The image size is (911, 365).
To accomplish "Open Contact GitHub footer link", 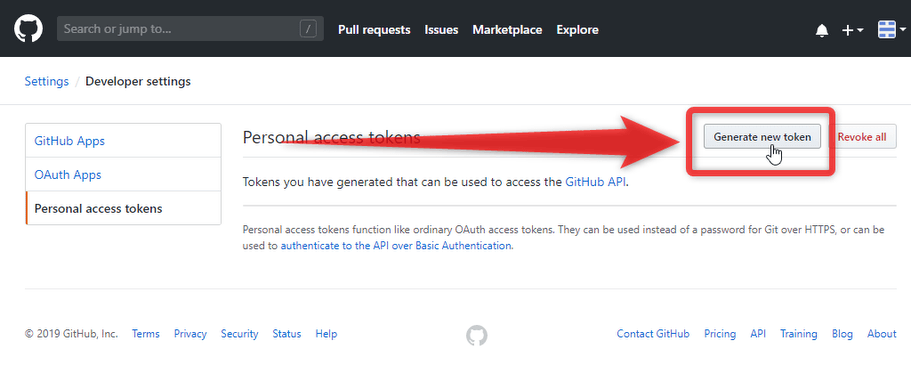I will click(653, 334).
